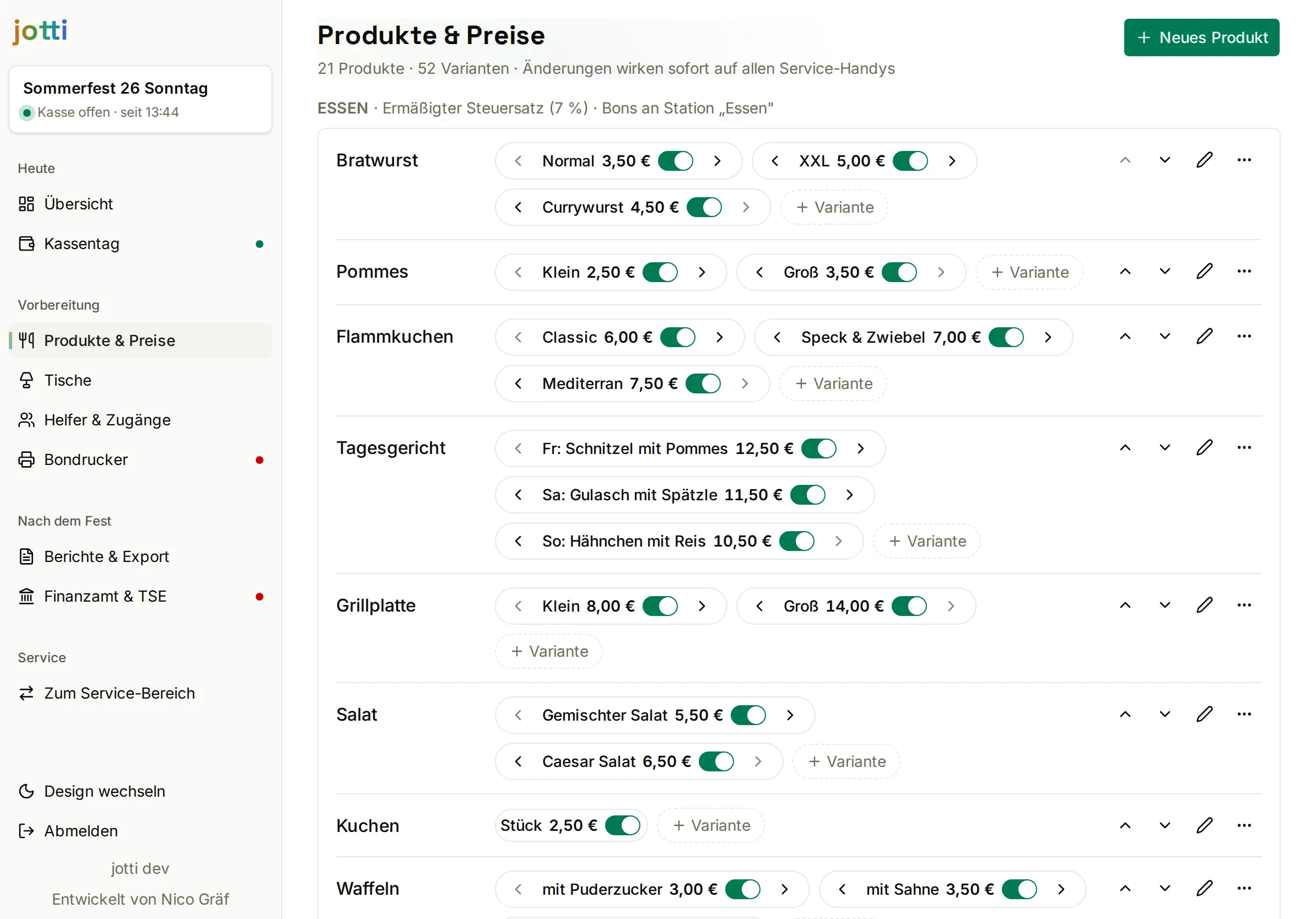
Task: Select the Sommerfest 26 Sonntag event card
Action: [141, 99]
